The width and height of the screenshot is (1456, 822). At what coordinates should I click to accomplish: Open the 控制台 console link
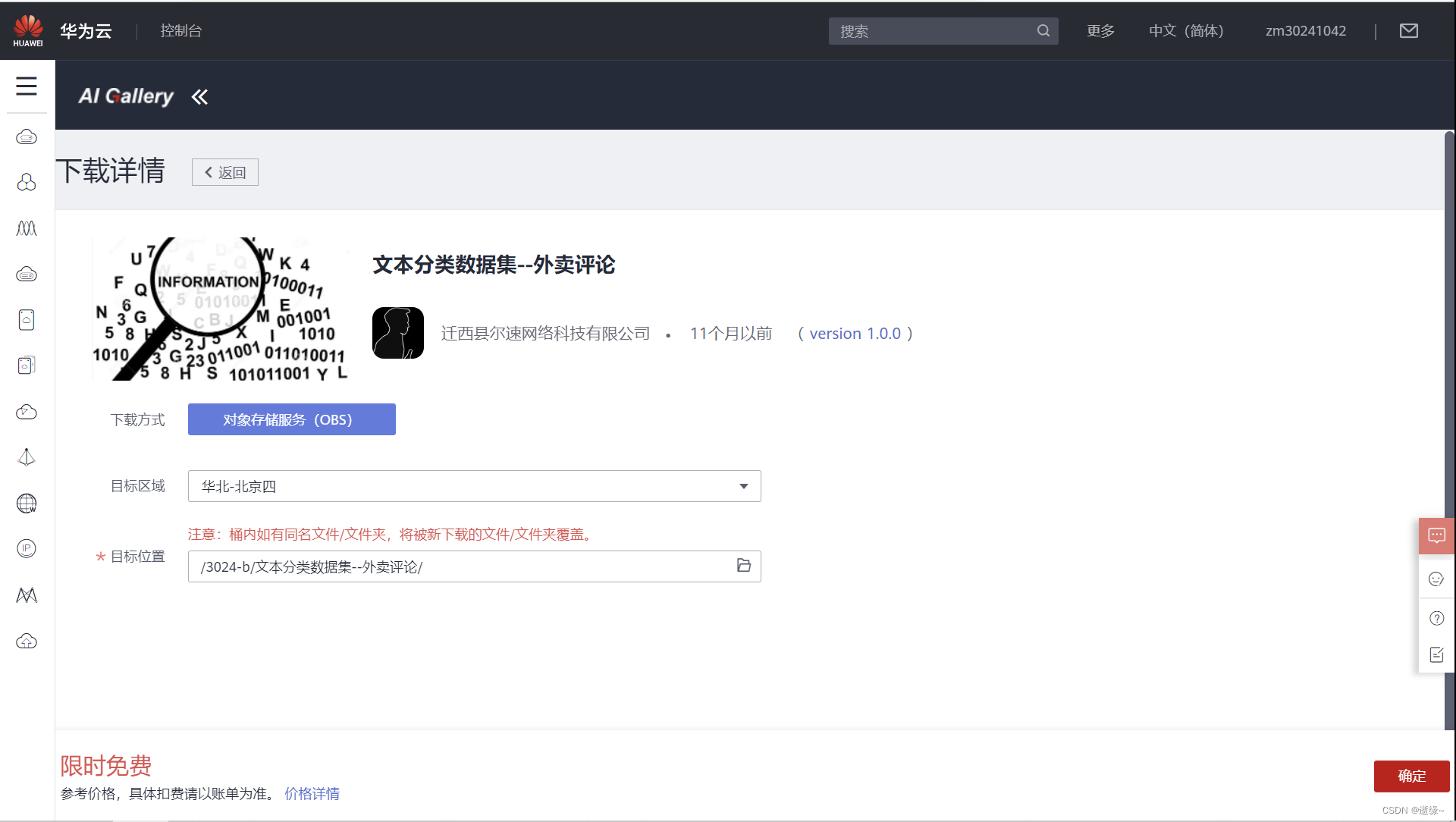click(x=180, y=31)
